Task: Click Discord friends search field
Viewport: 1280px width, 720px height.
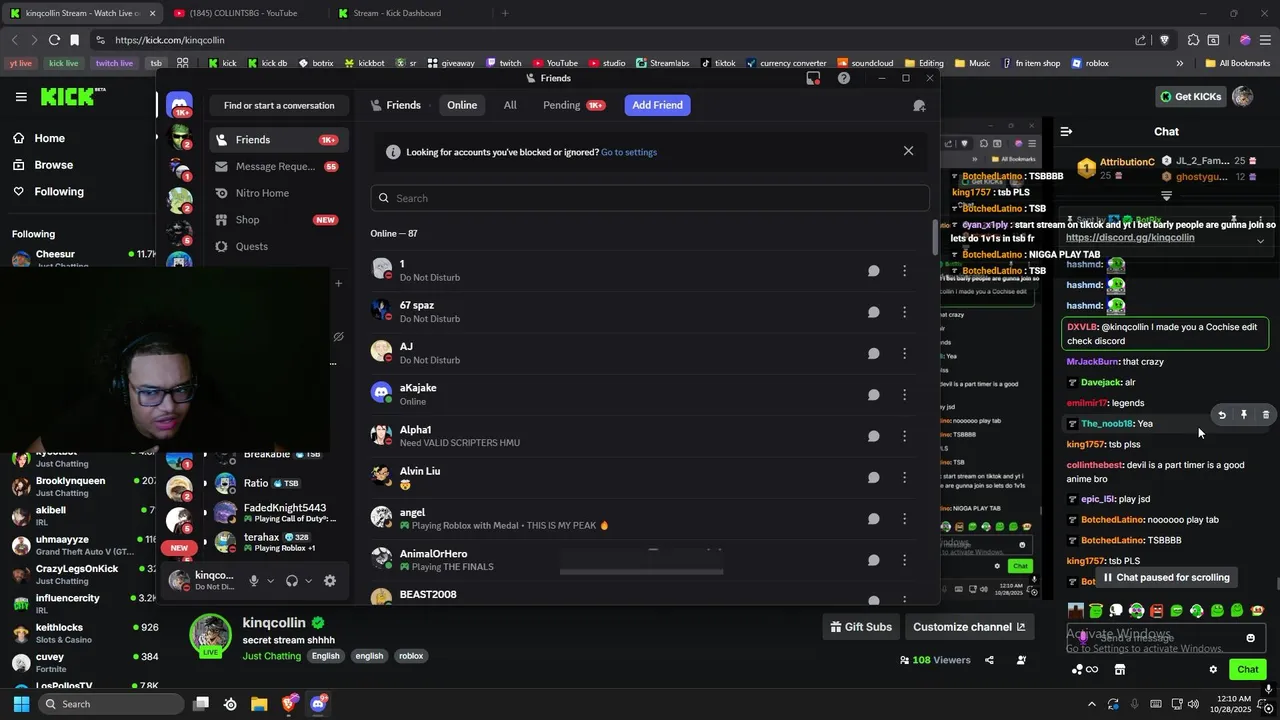Action: [x=650, y=198]
